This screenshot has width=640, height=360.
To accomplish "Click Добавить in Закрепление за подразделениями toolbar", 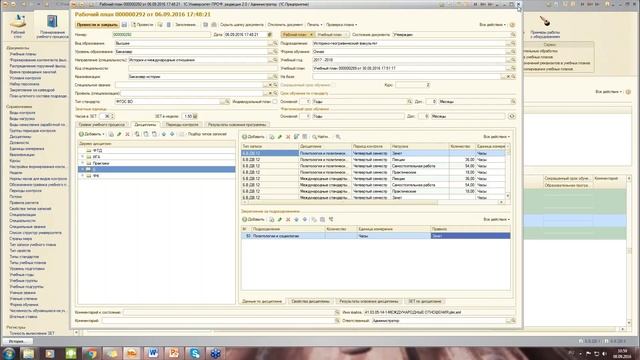I will pyautogui.click(x=253, y=220).
